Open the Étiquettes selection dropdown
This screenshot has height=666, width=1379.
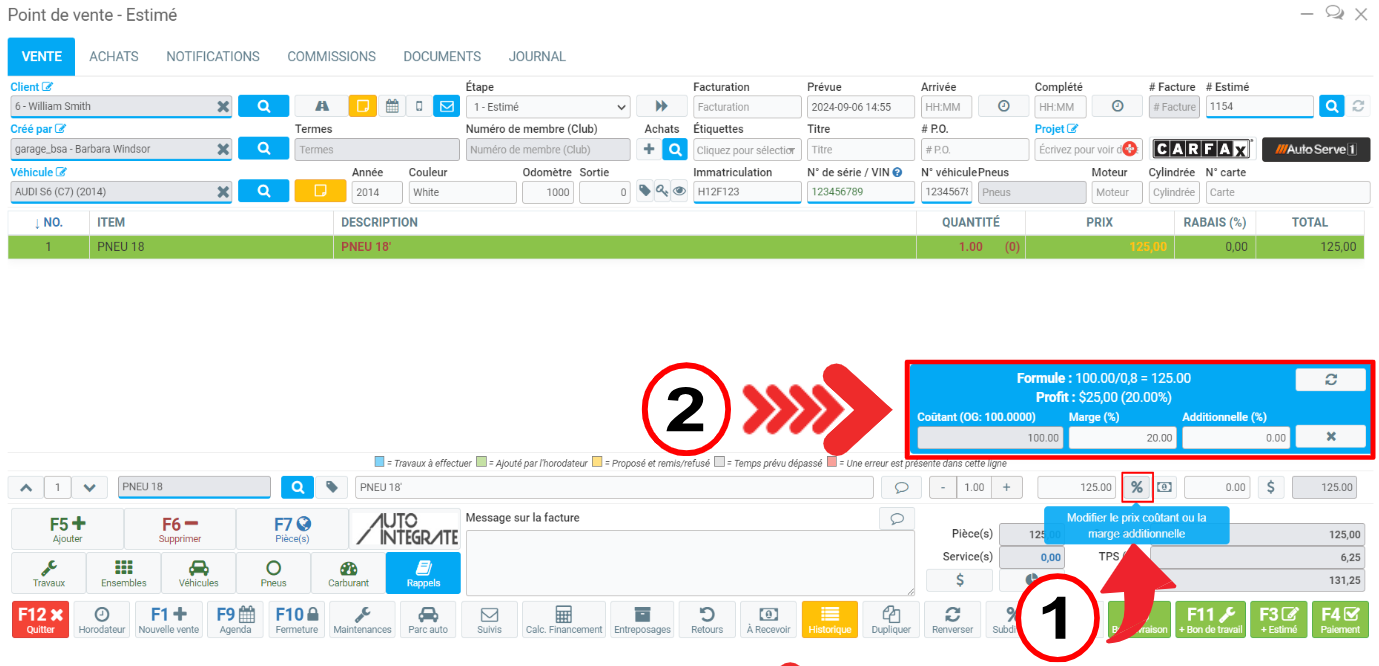pyautogui.click(x=747, y=149)
